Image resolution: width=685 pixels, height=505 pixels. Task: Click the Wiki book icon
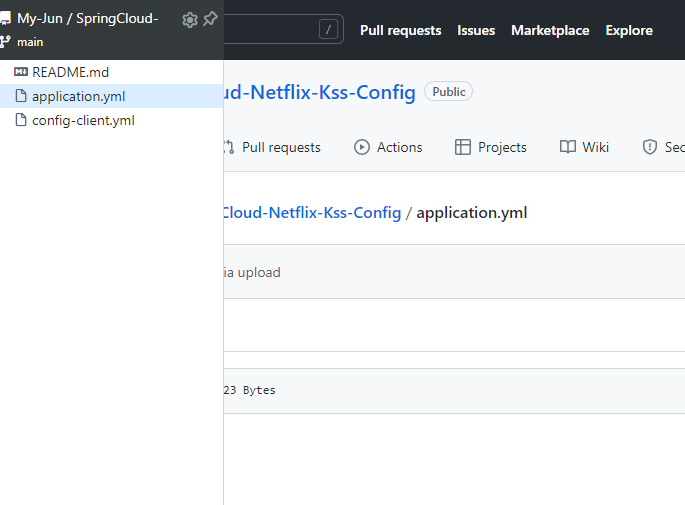coord(567,147)
